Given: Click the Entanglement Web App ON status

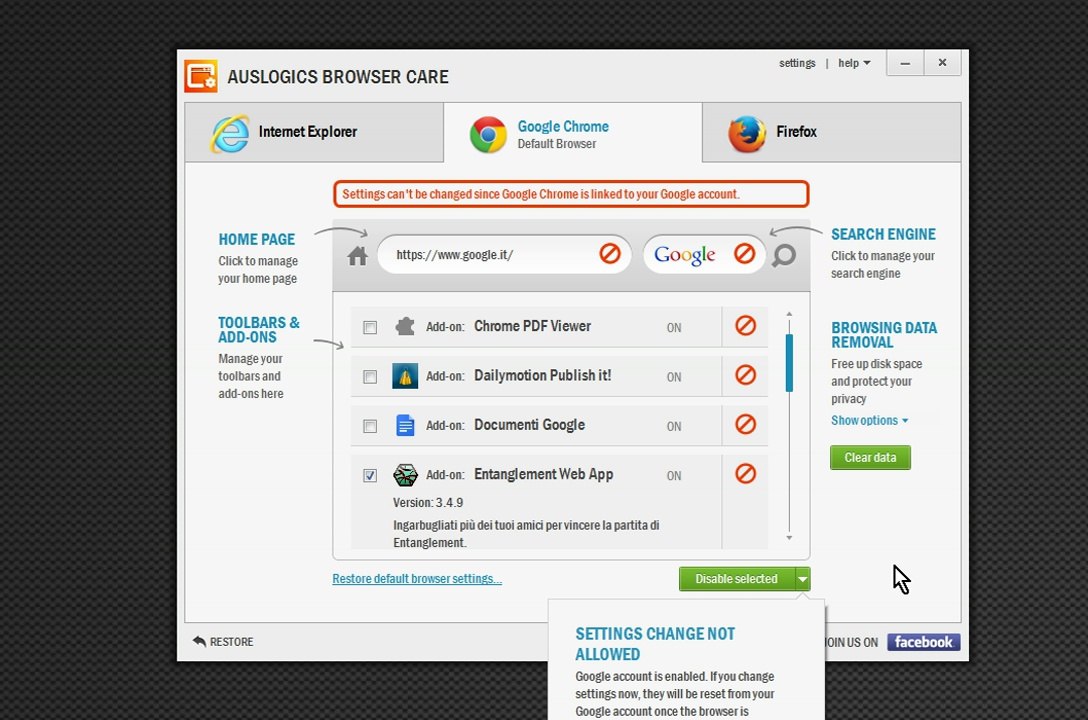Looking at the screenshot, I should click(x=674, y=475).
